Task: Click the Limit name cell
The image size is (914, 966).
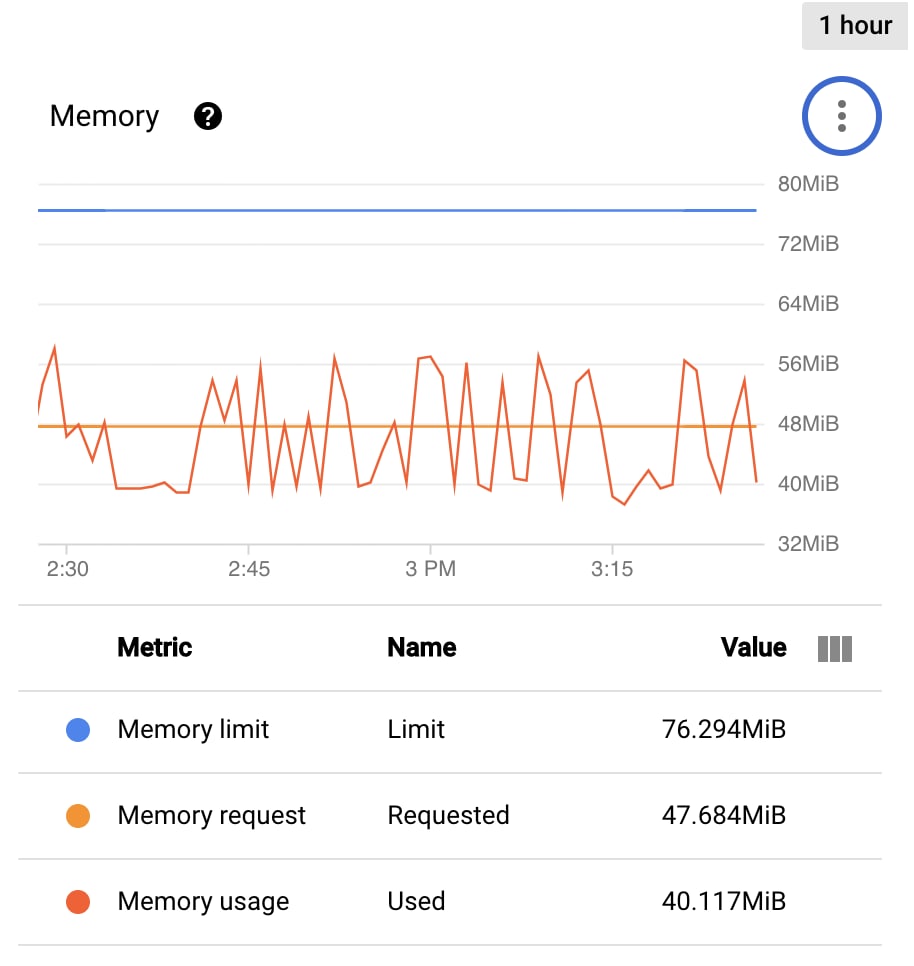Action: 416,729
